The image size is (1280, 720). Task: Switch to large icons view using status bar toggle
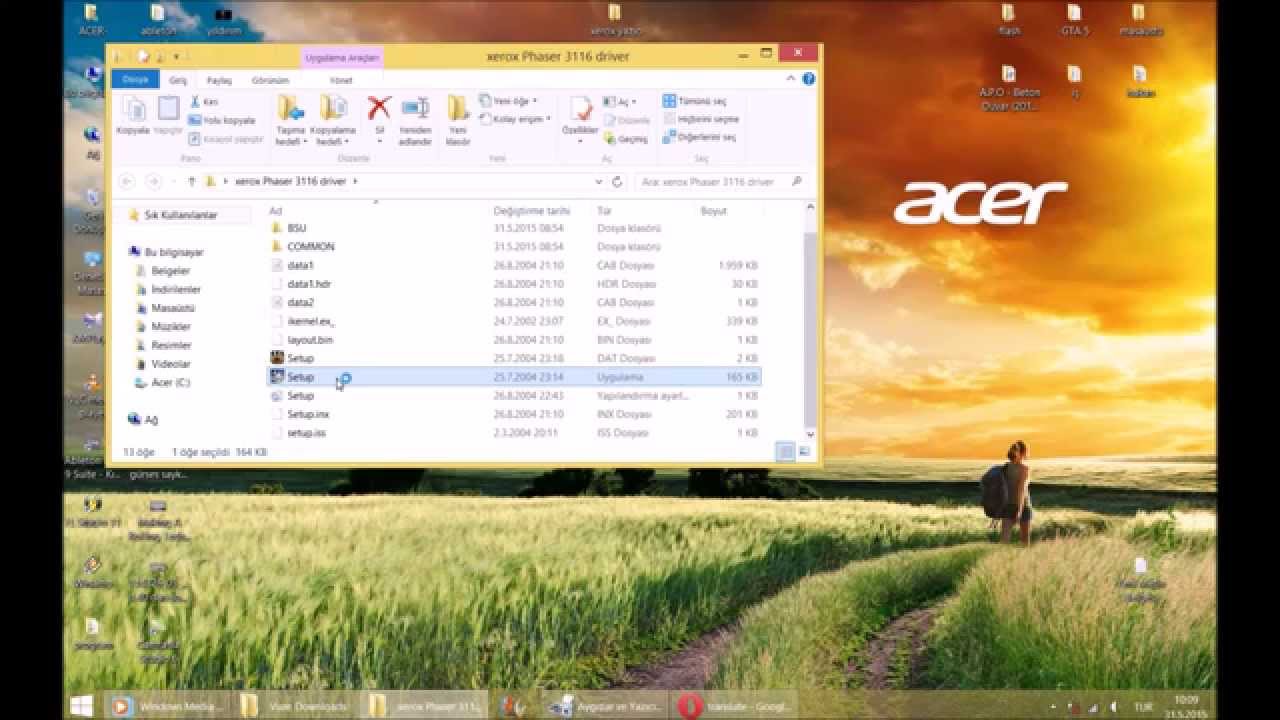pos(804,452)
